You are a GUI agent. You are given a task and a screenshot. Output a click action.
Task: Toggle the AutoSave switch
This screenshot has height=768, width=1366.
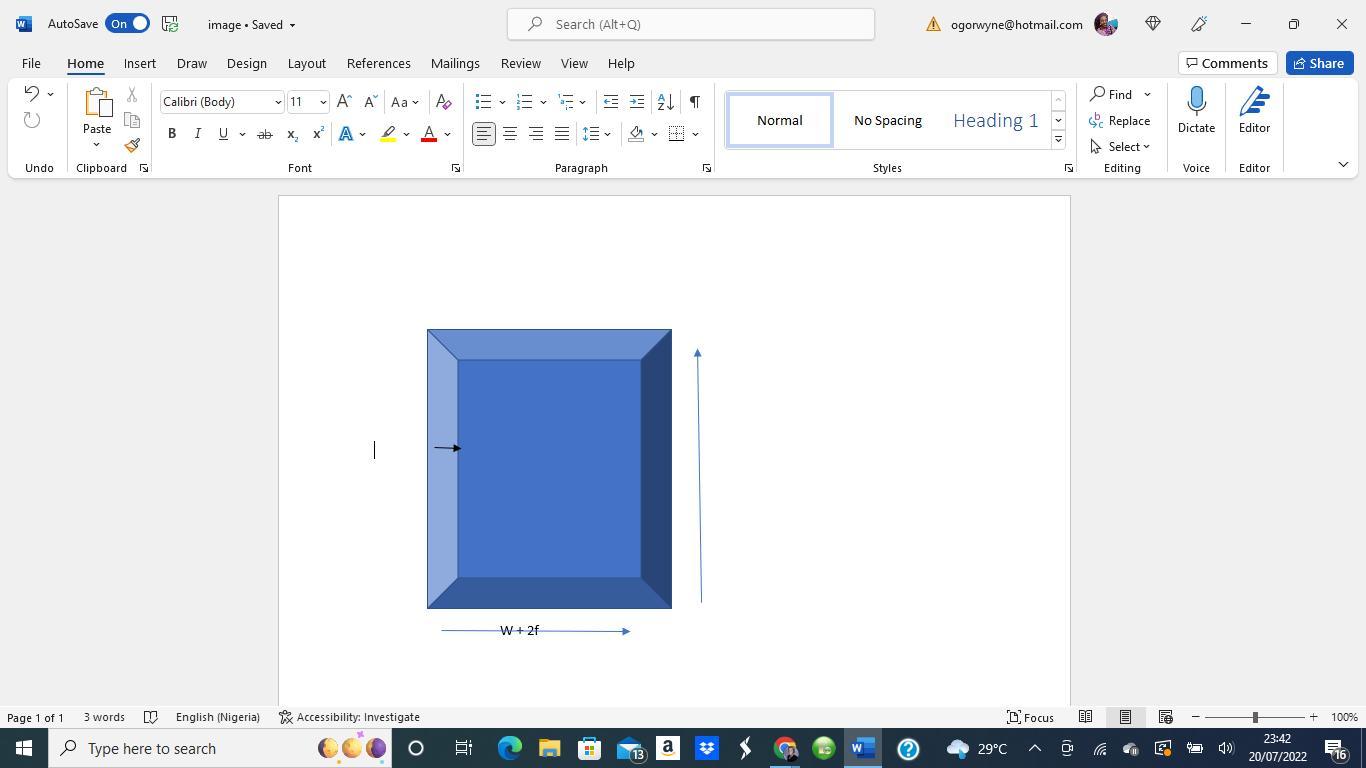coord(128,24)
